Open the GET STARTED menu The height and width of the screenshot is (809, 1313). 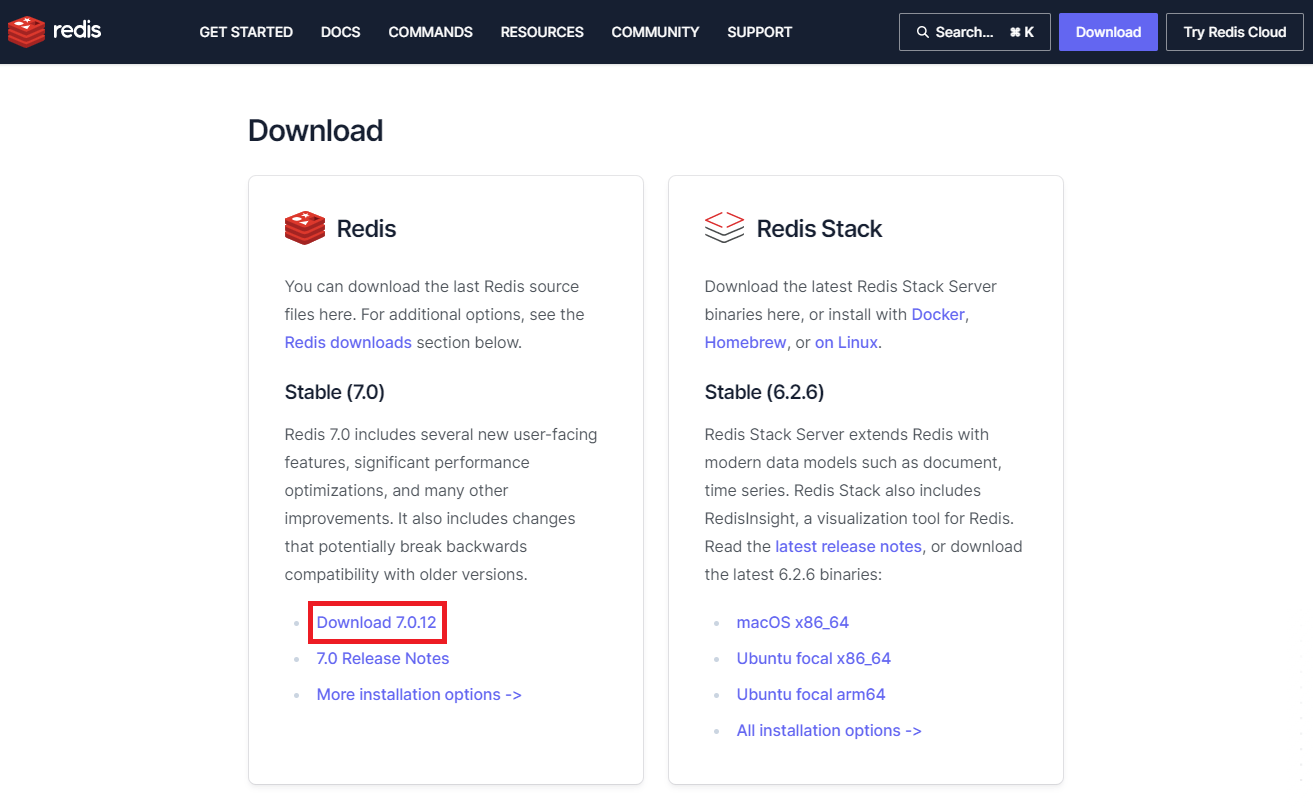[x=246, y=32]
